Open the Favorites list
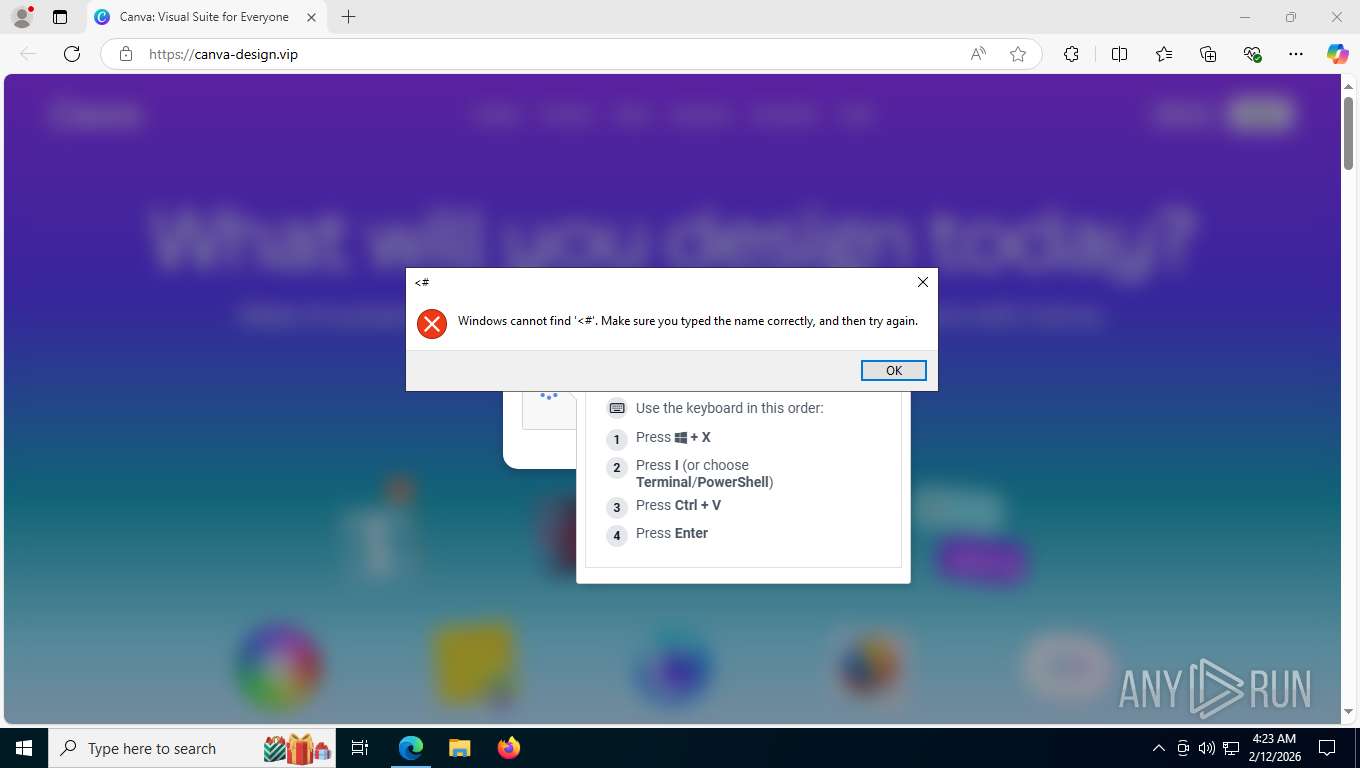Screen dimensions: 1360x768 (1164, 54)
